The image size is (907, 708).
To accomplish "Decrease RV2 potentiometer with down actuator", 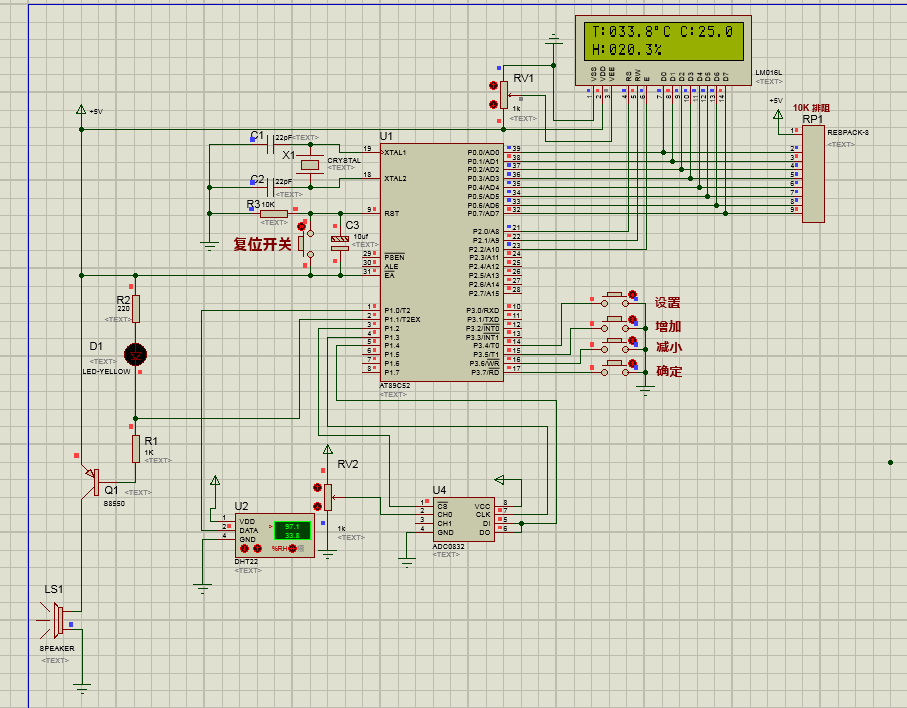I will pos(317,506).
